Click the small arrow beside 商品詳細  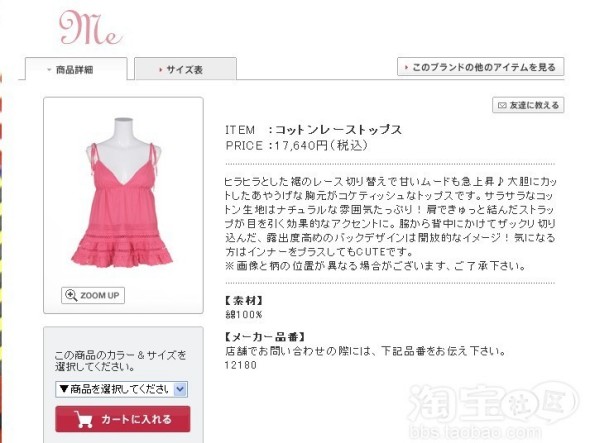(49, 70)
